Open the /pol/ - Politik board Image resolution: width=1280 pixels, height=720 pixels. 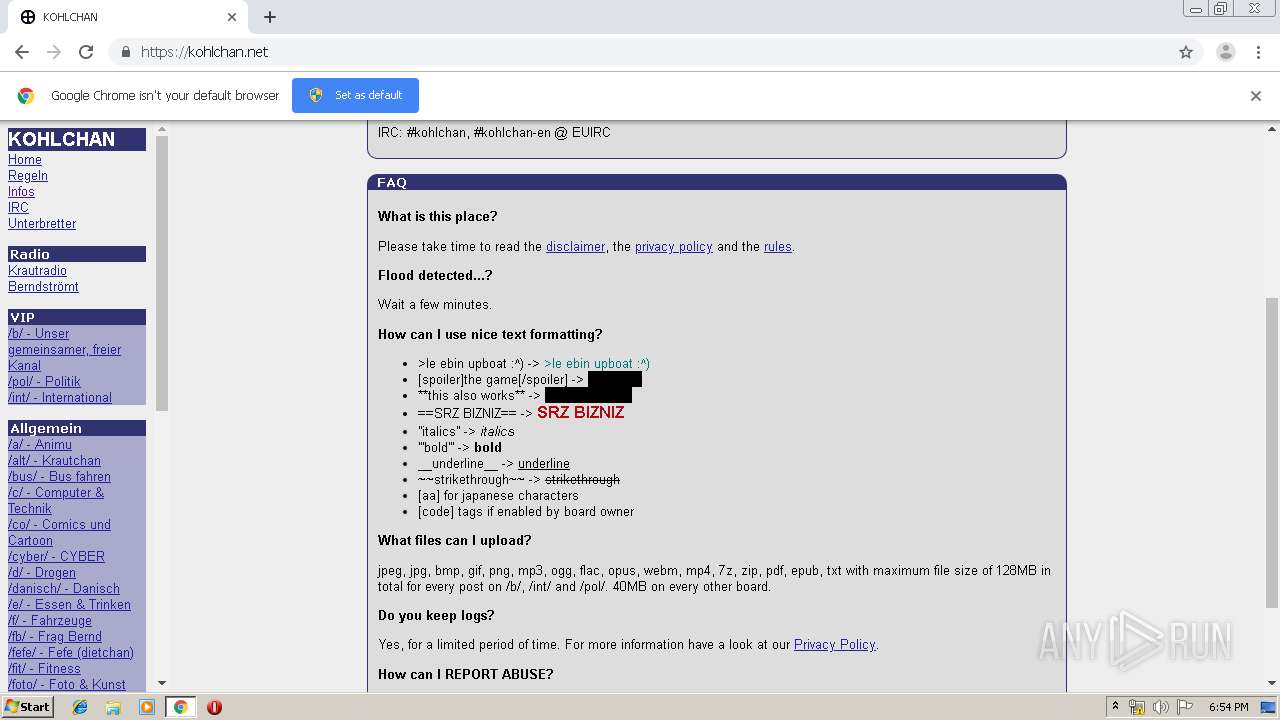(44, 382)
